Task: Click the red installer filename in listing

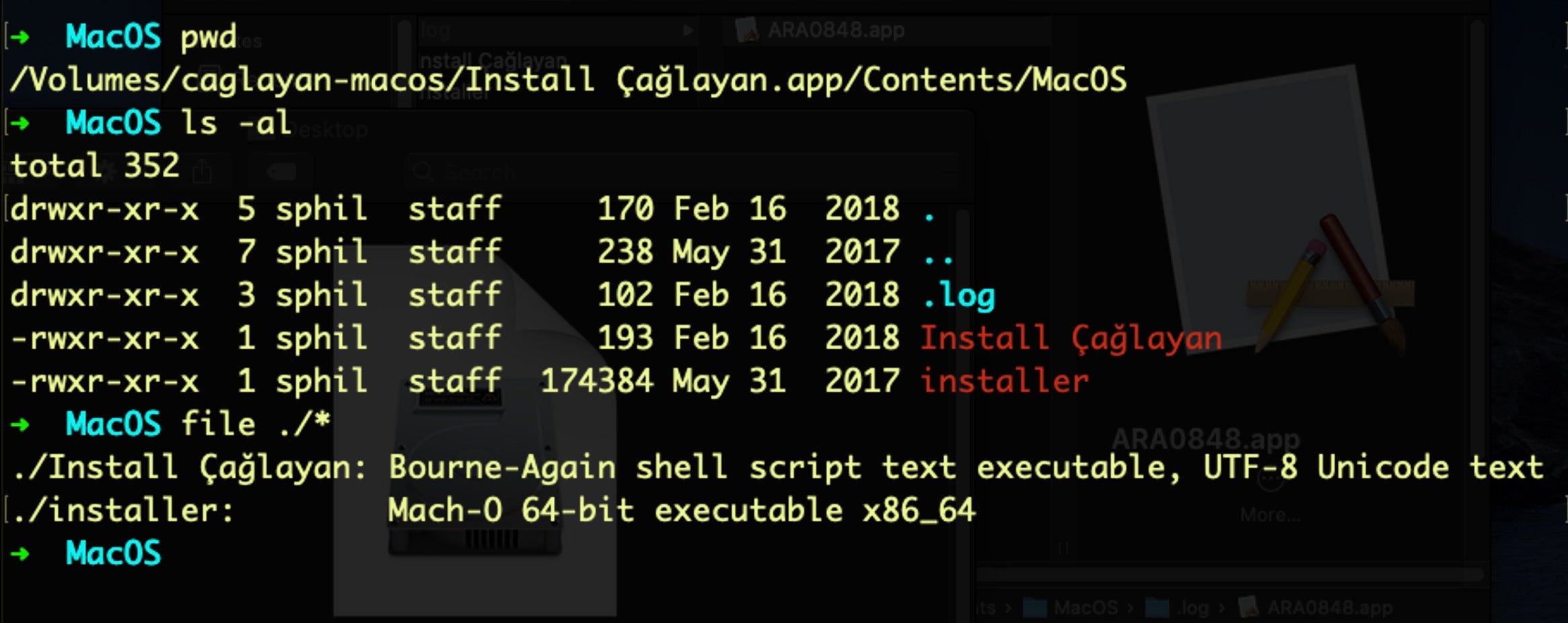Action: [x=1004, y=381]
